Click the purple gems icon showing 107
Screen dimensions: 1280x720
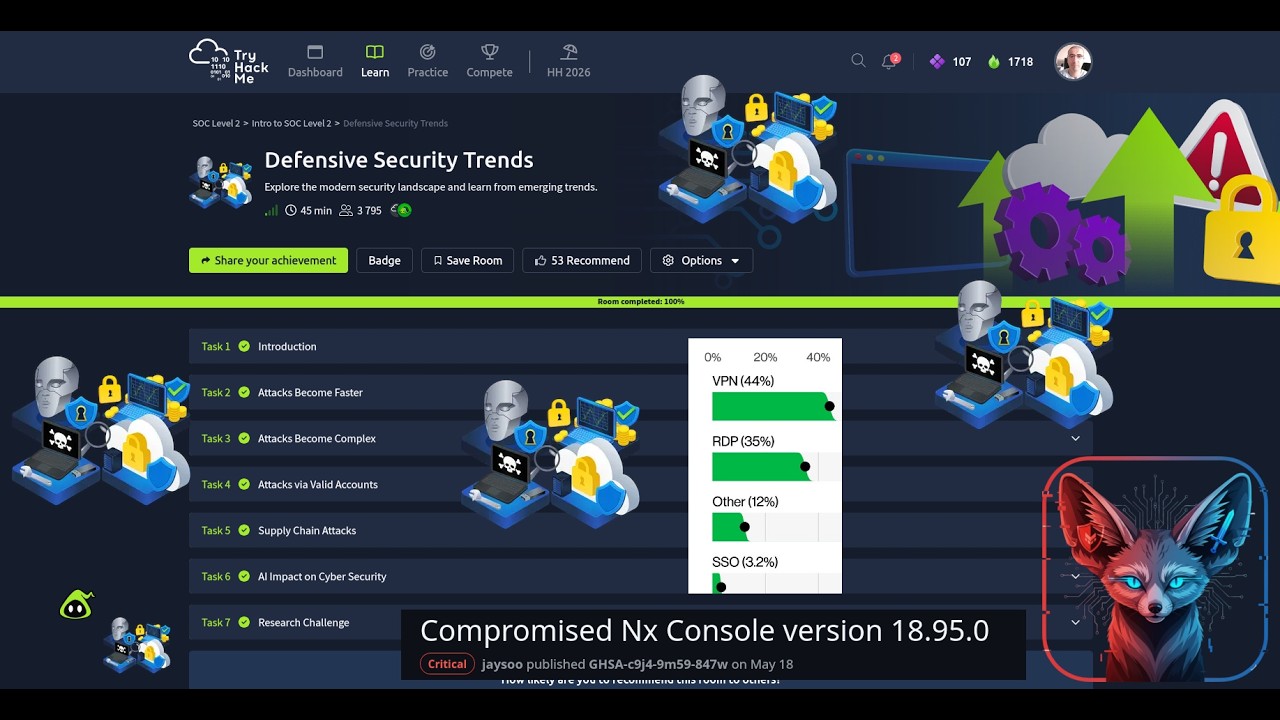point(937,61)
